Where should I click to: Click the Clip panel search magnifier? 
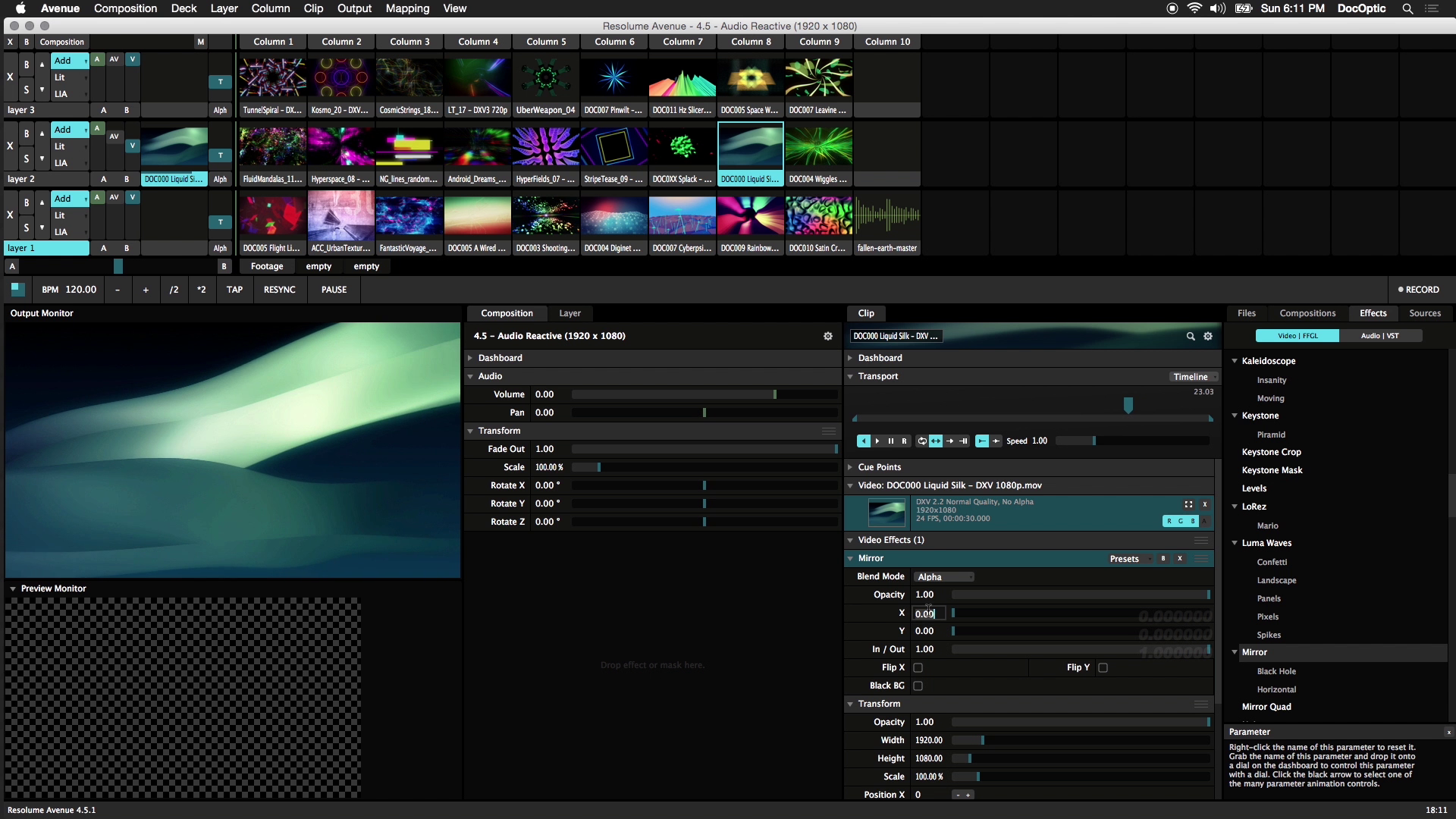[x=1191, y=336]
